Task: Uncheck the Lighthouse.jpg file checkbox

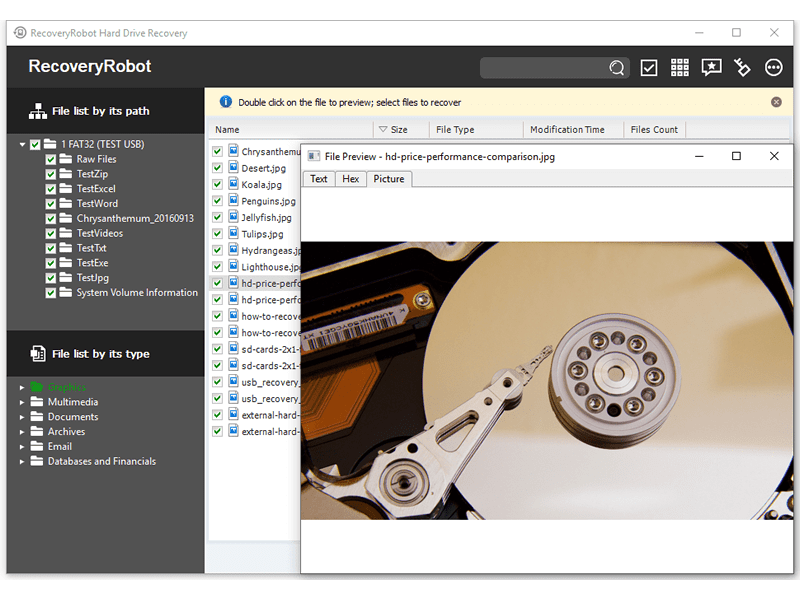Action: coord(217,266)
